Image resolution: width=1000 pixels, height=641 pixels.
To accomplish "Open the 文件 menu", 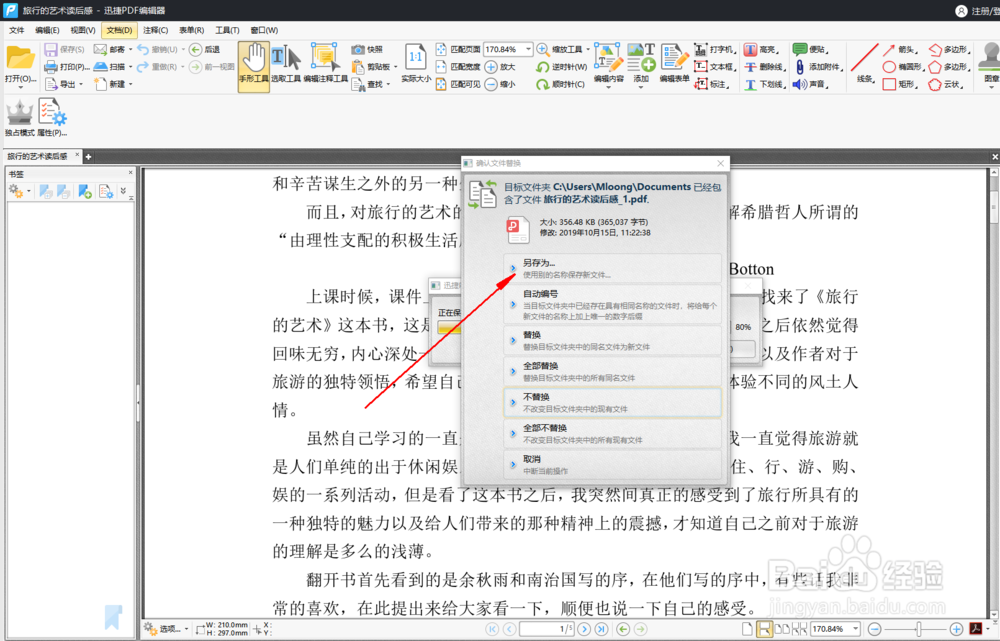I will (x=17, y=30).
